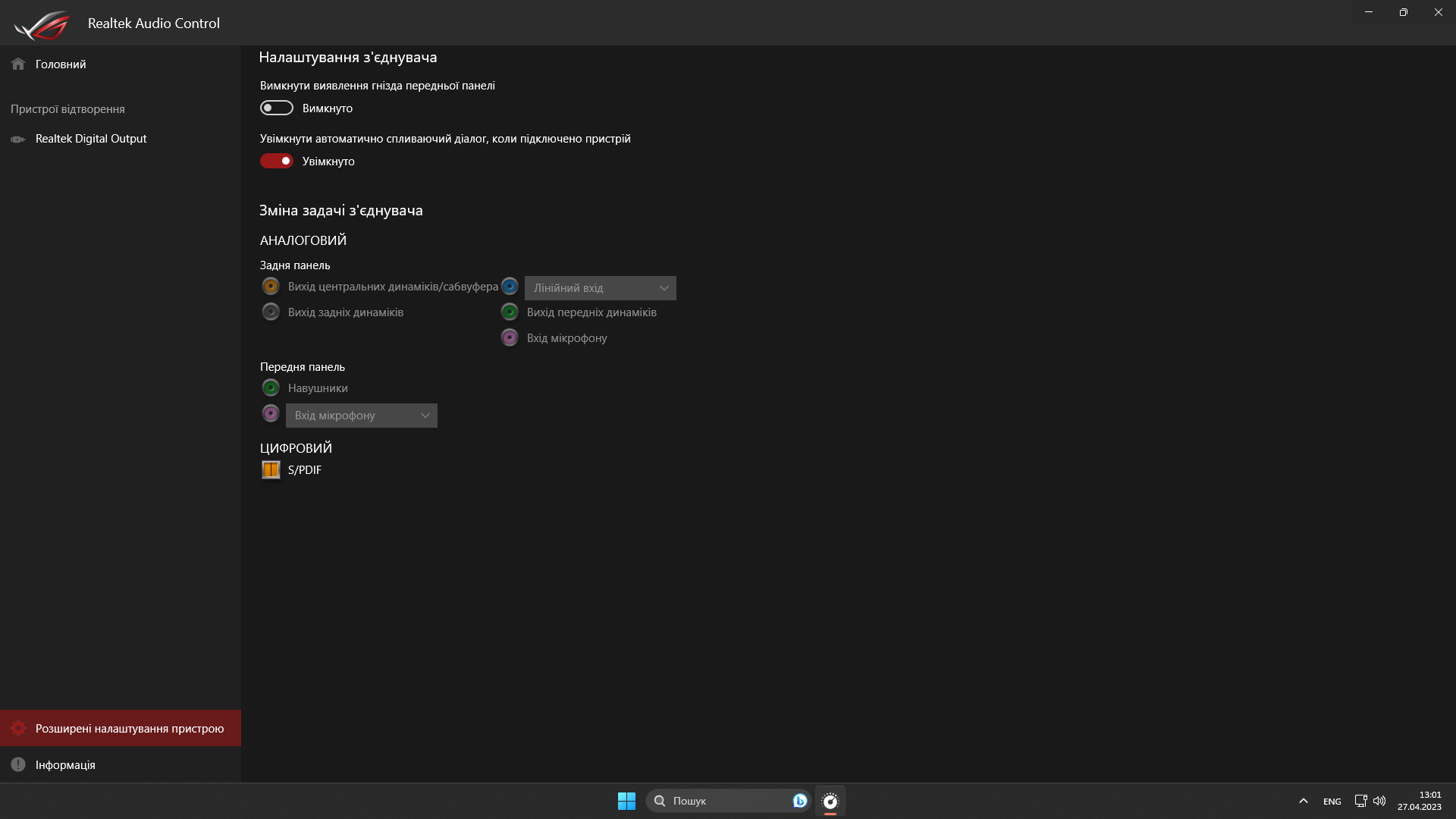
Task: Click the green front speakers jack icon
Action: point(510,312)
